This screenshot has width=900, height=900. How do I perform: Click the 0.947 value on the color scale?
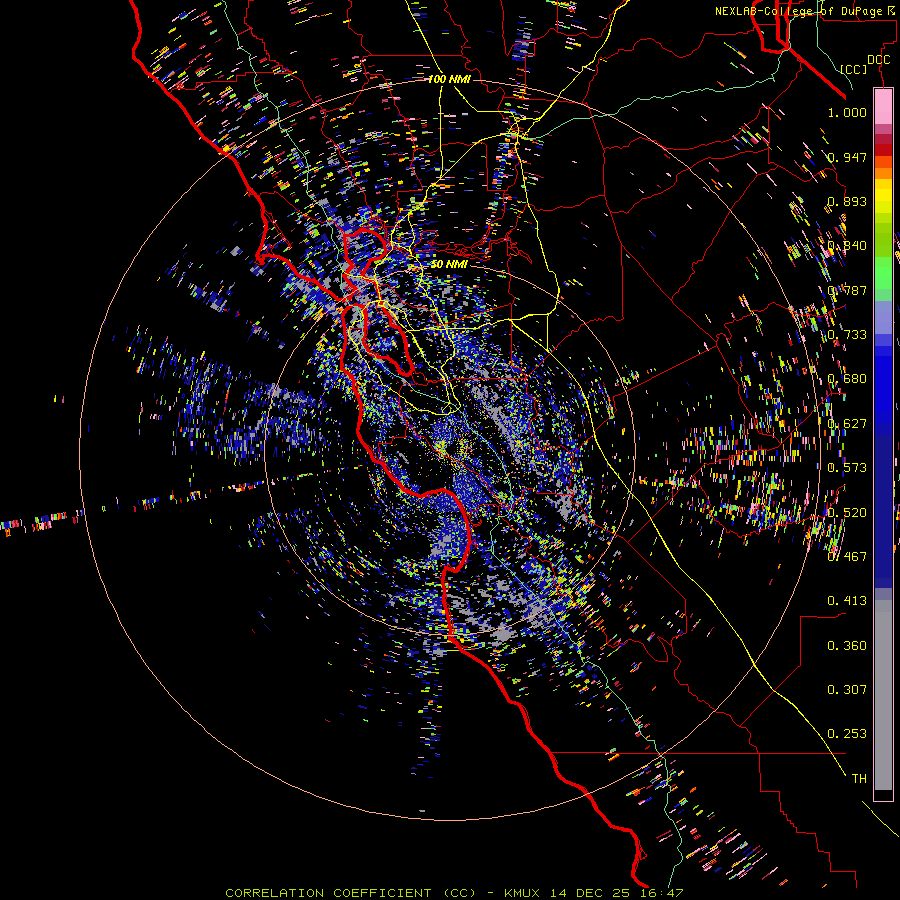click(x=847, y=157)
